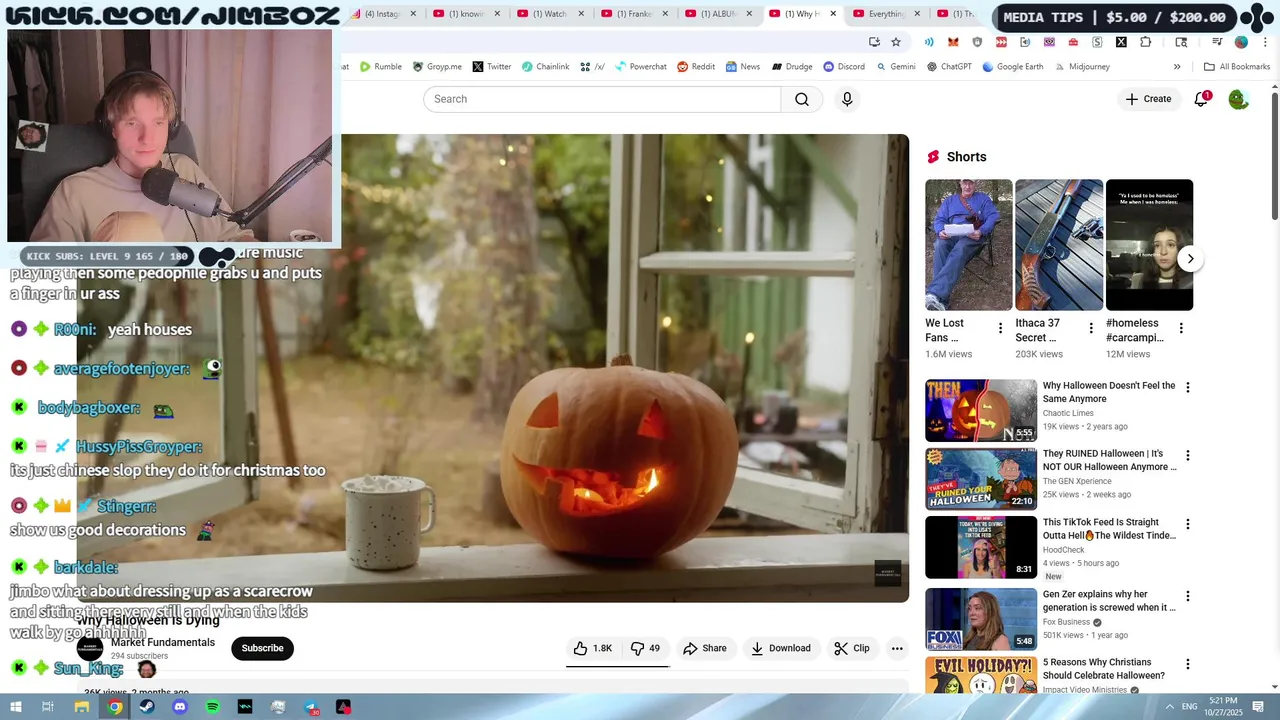Image resolution: width=1280 pixels, height=720 pixels.
Task: Open Telegram from the taskbar
Action: pyautogui.click(x=311, y=707)
